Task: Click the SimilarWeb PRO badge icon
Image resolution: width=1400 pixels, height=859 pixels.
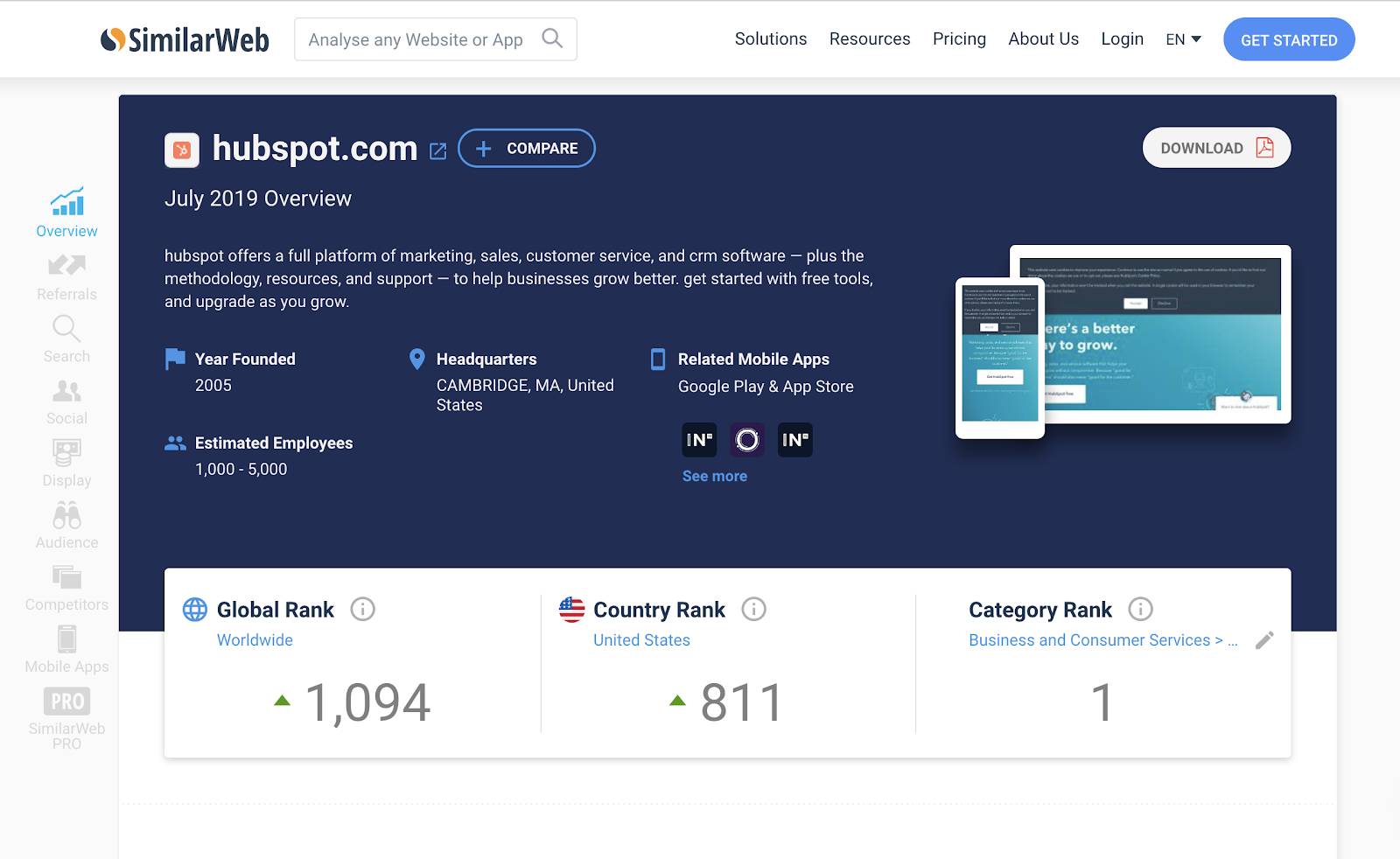Action: click(x=66, y=702)
